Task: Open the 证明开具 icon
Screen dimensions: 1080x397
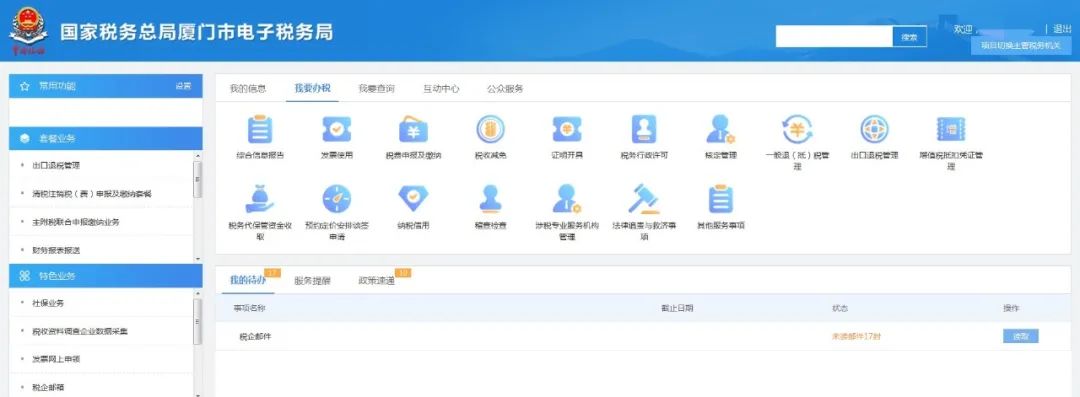Action: click(x=567, y=129)
